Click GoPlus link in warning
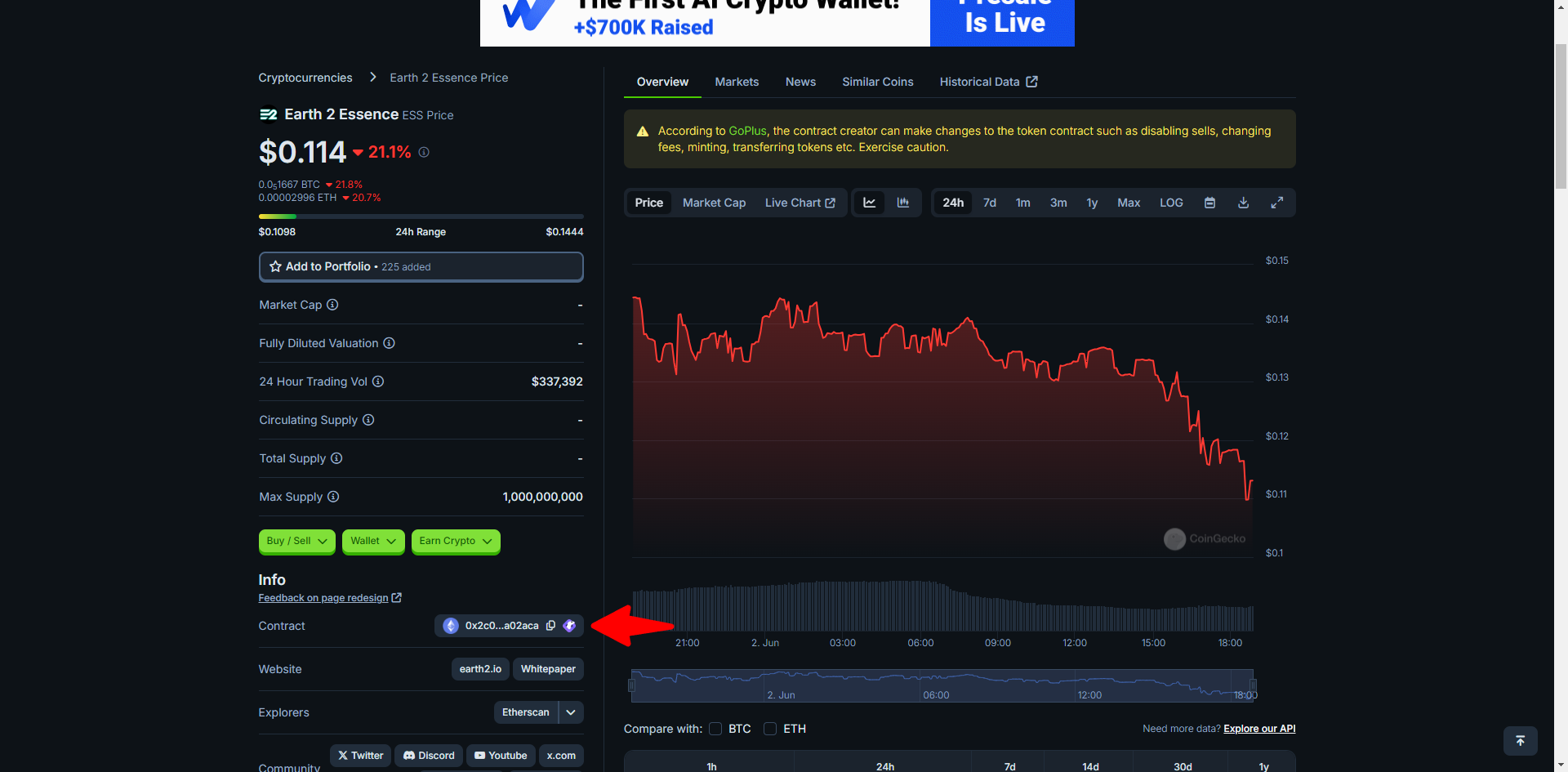1568x772 pixels. [x=747, y=131]
